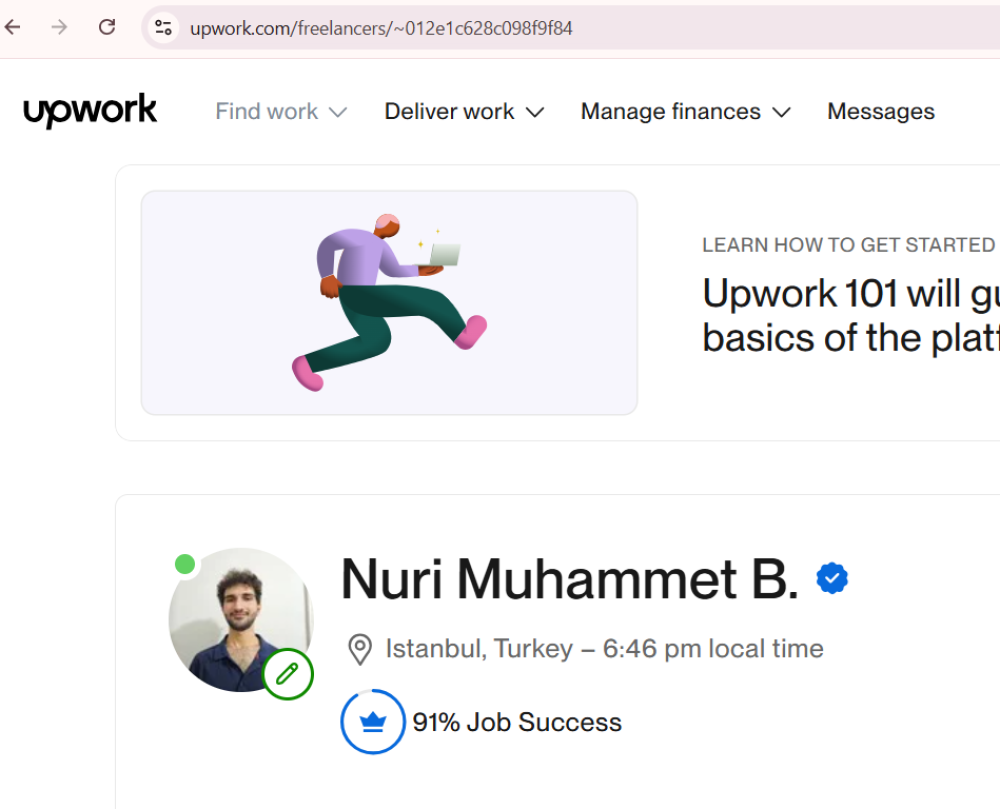
Task: Click the crown Job Success badge
Action: point(373,722)
